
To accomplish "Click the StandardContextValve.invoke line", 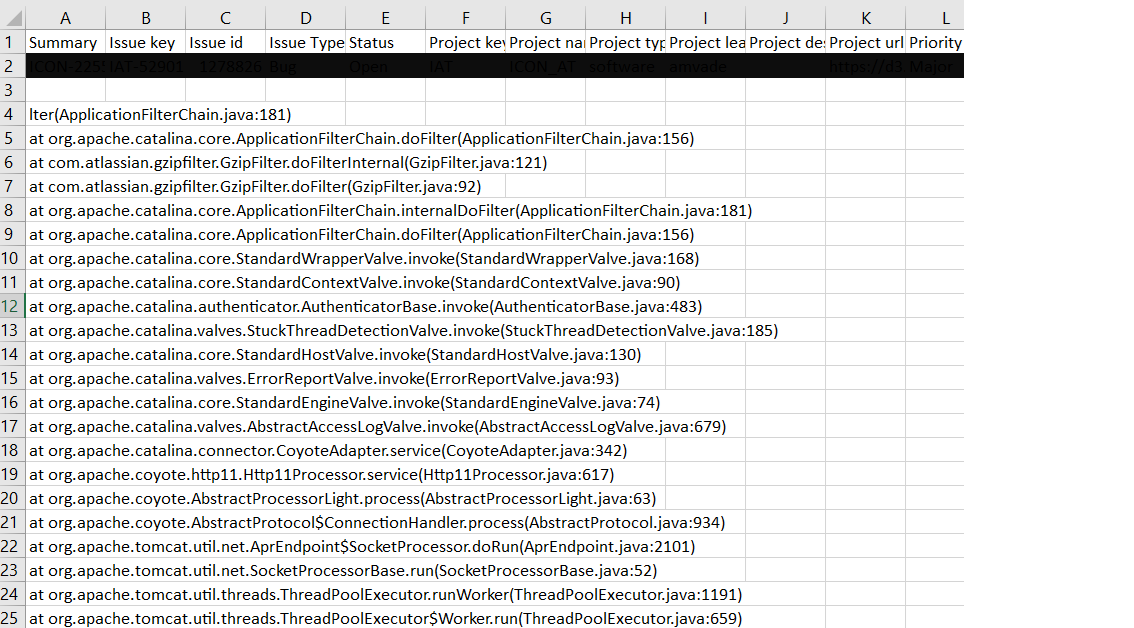I will 354,282.
